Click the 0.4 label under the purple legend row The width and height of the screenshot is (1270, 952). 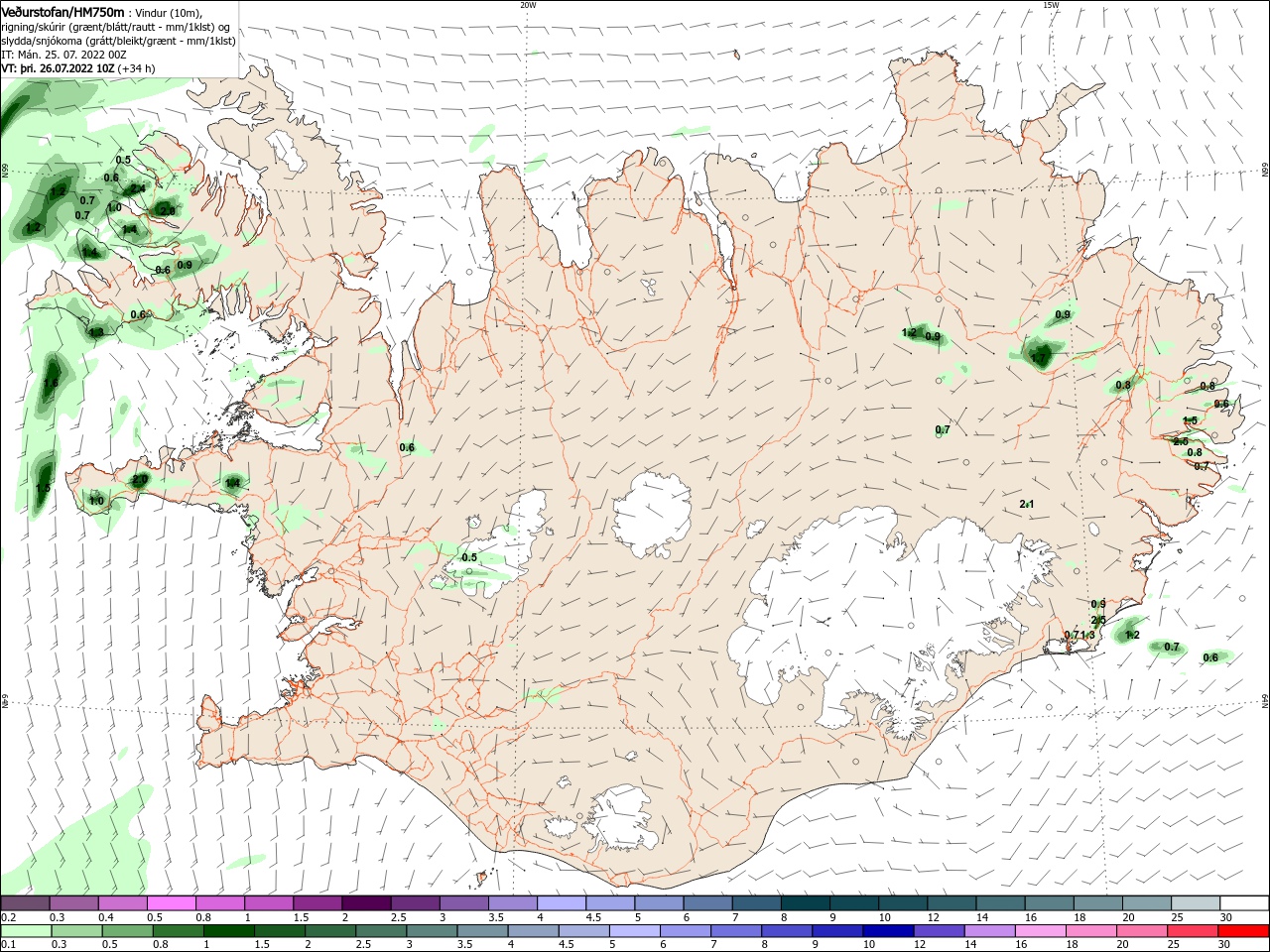pyautogui.click(x=106, y=918)
